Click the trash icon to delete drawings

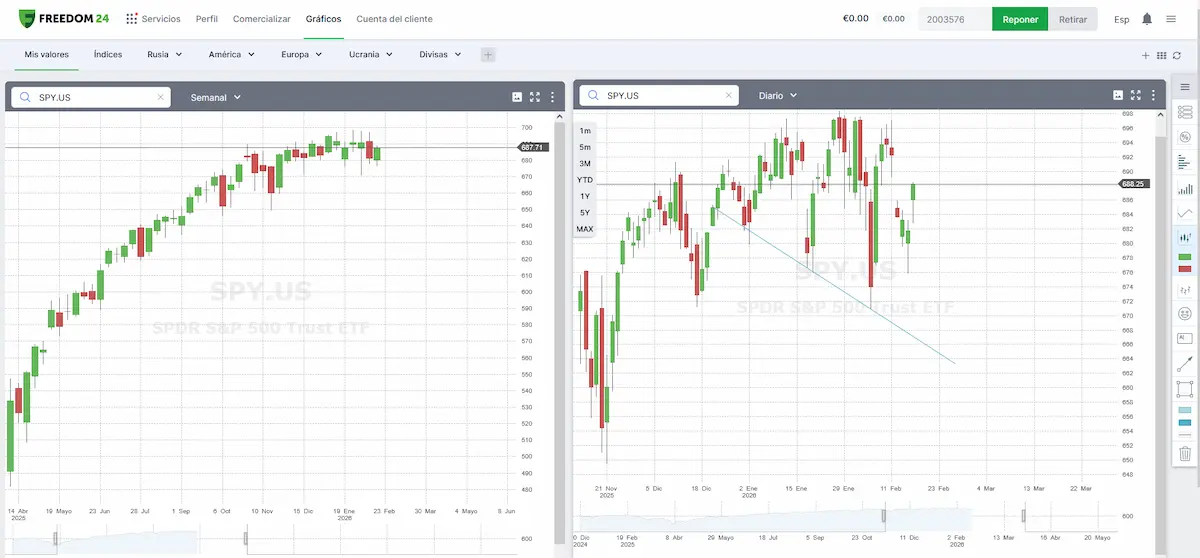pos(1185,453)
